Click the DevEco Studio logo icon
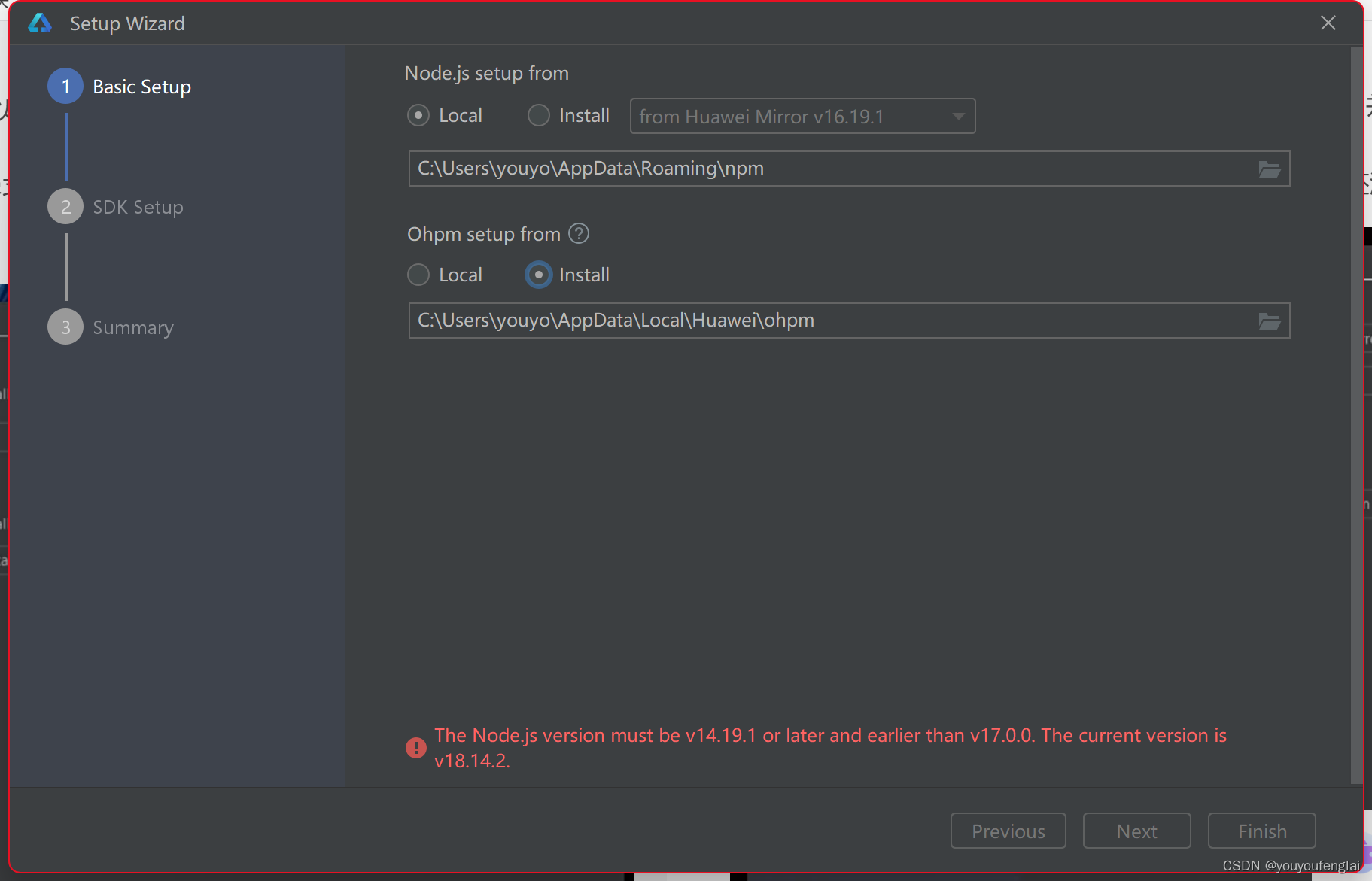This screenshot has width=1372, height=881. point(39,23)
